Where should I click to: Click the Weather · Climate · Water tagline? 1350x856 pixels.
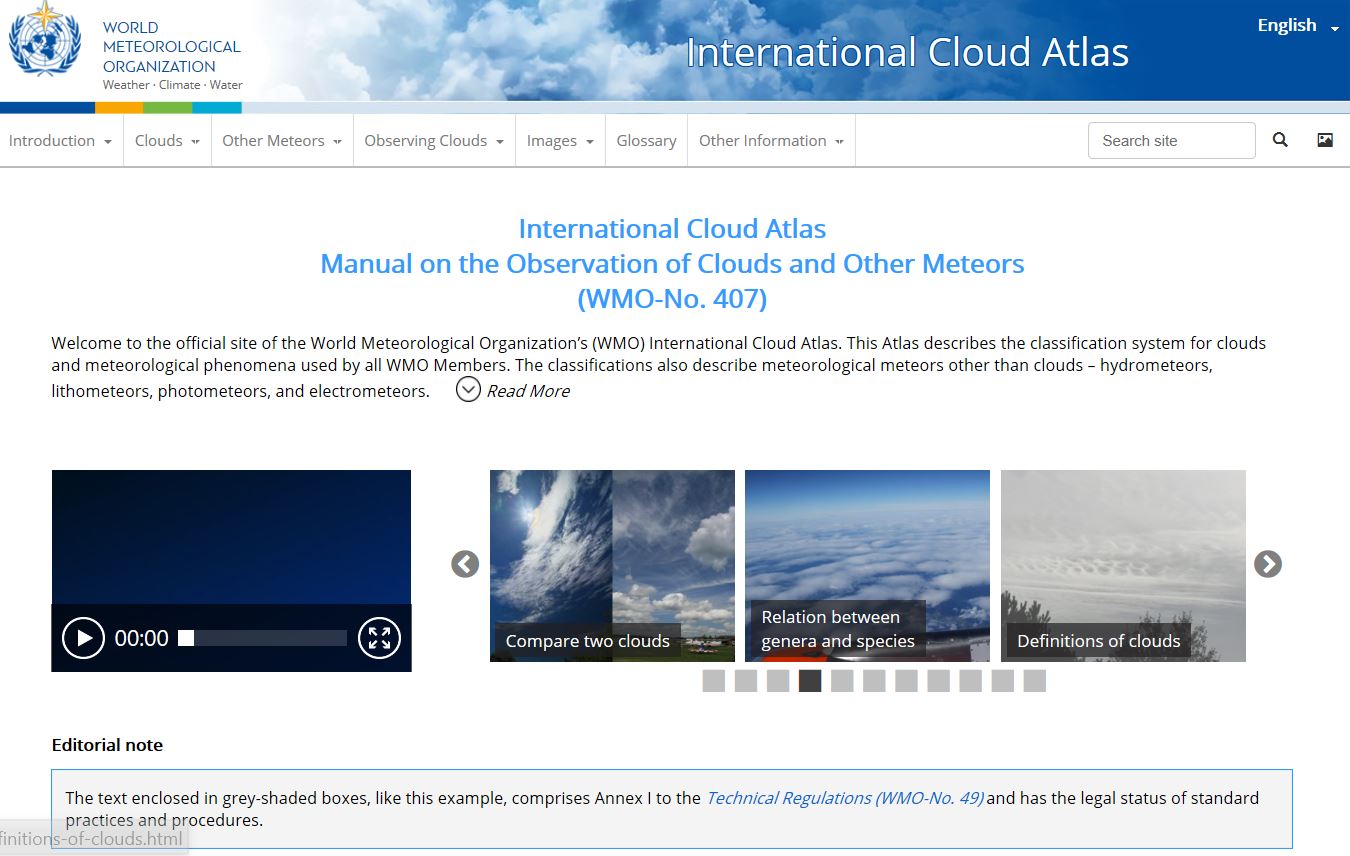173,85
